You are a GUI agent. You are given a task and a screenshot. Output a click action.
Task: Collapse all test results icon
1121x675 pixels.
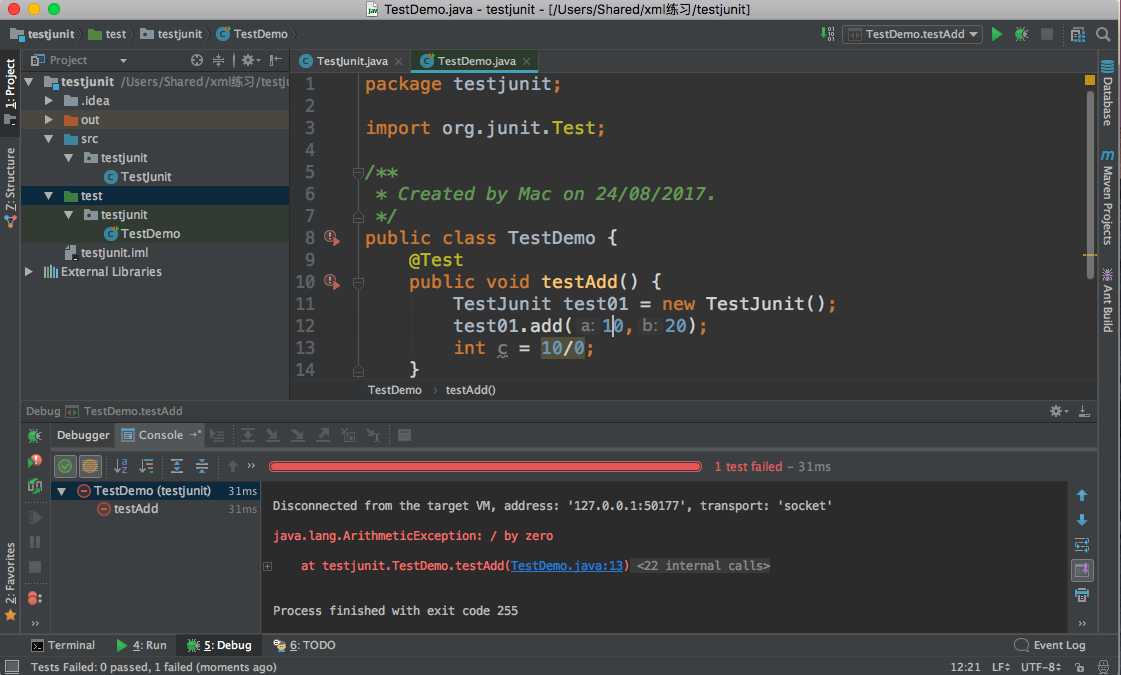(202, 466)
